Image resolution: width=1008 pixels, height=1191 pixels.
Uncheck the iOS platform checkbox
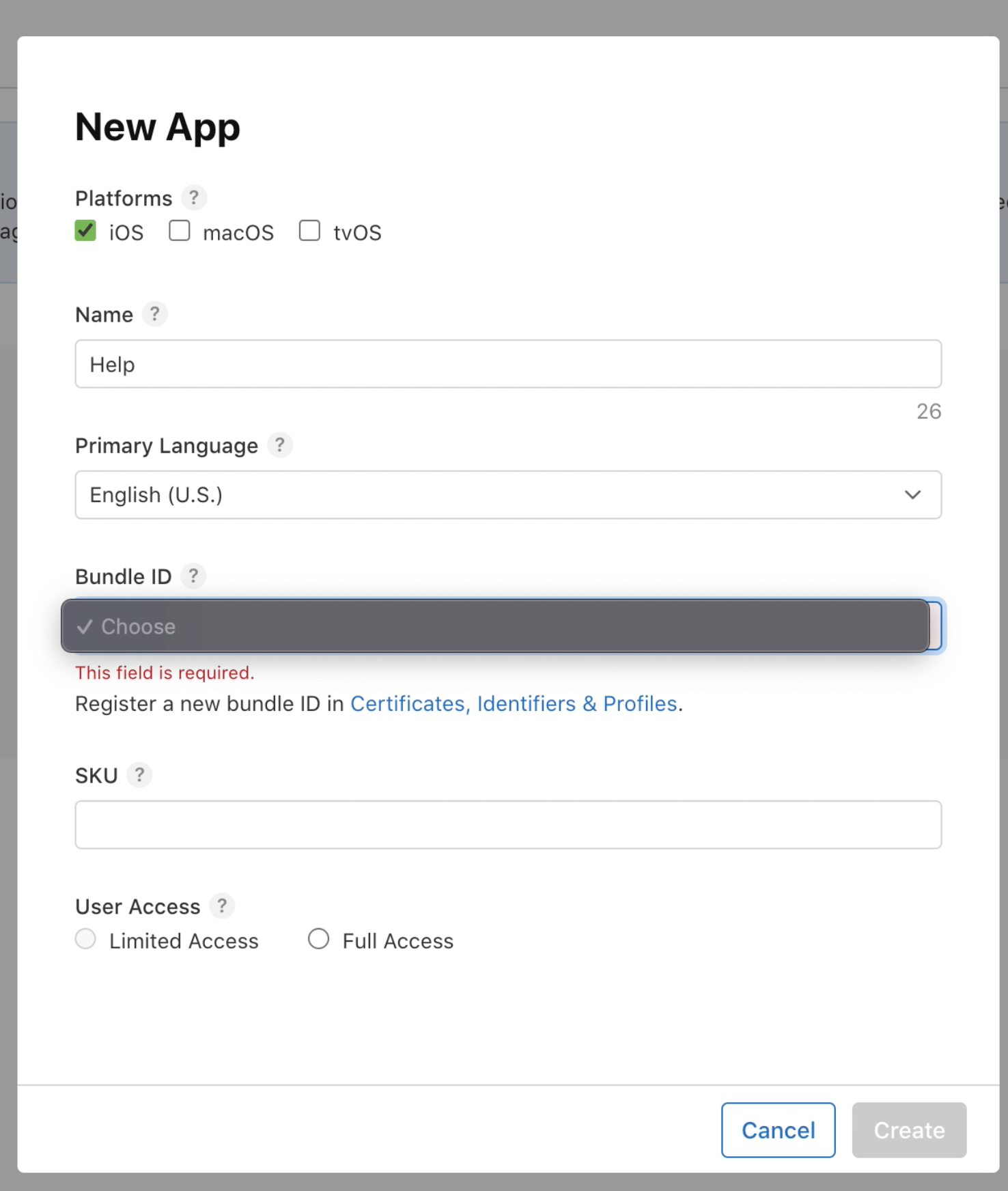[85, 231]
